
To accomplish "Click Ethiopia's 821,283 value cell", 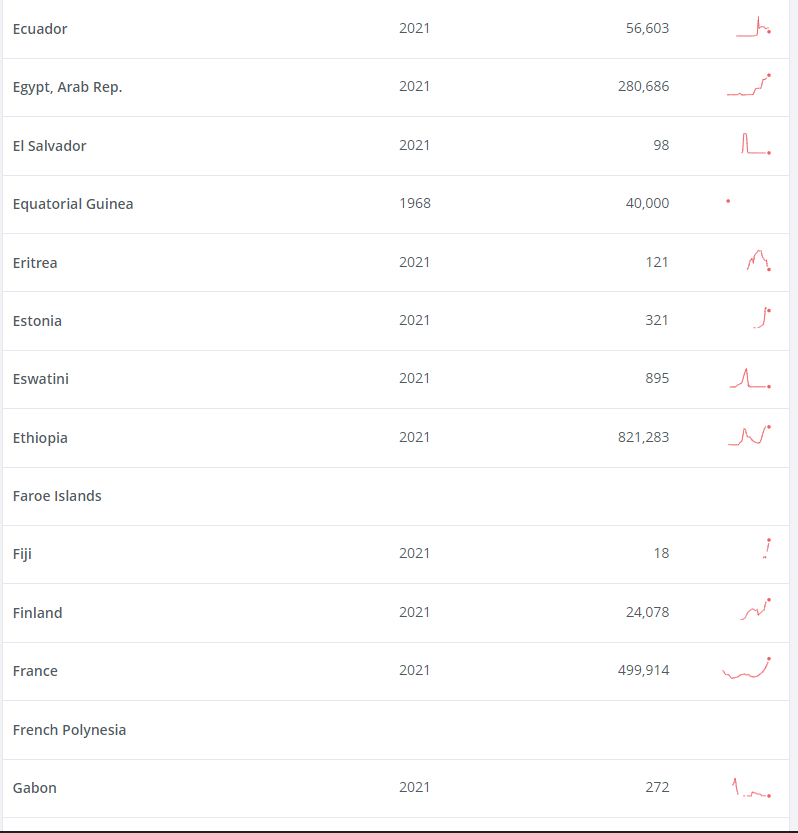I will (643, 437).
